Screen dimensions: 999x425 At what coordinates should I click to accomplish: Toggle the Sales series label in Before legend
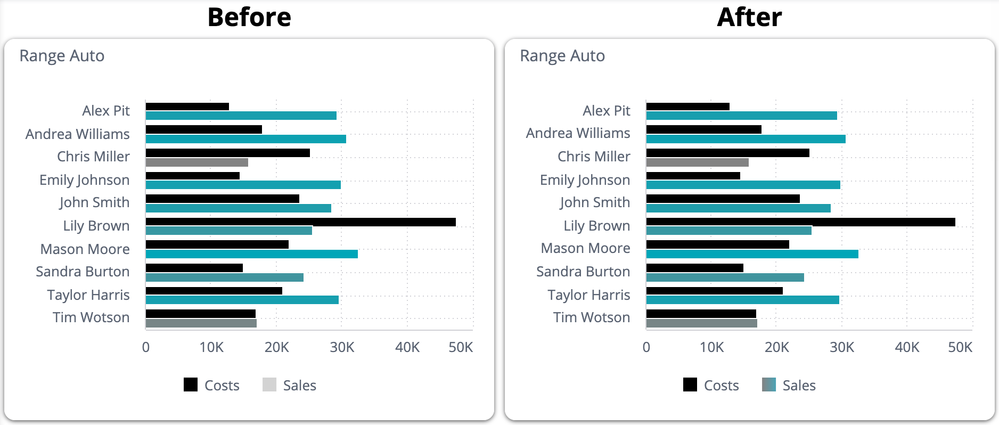(300, 385)
